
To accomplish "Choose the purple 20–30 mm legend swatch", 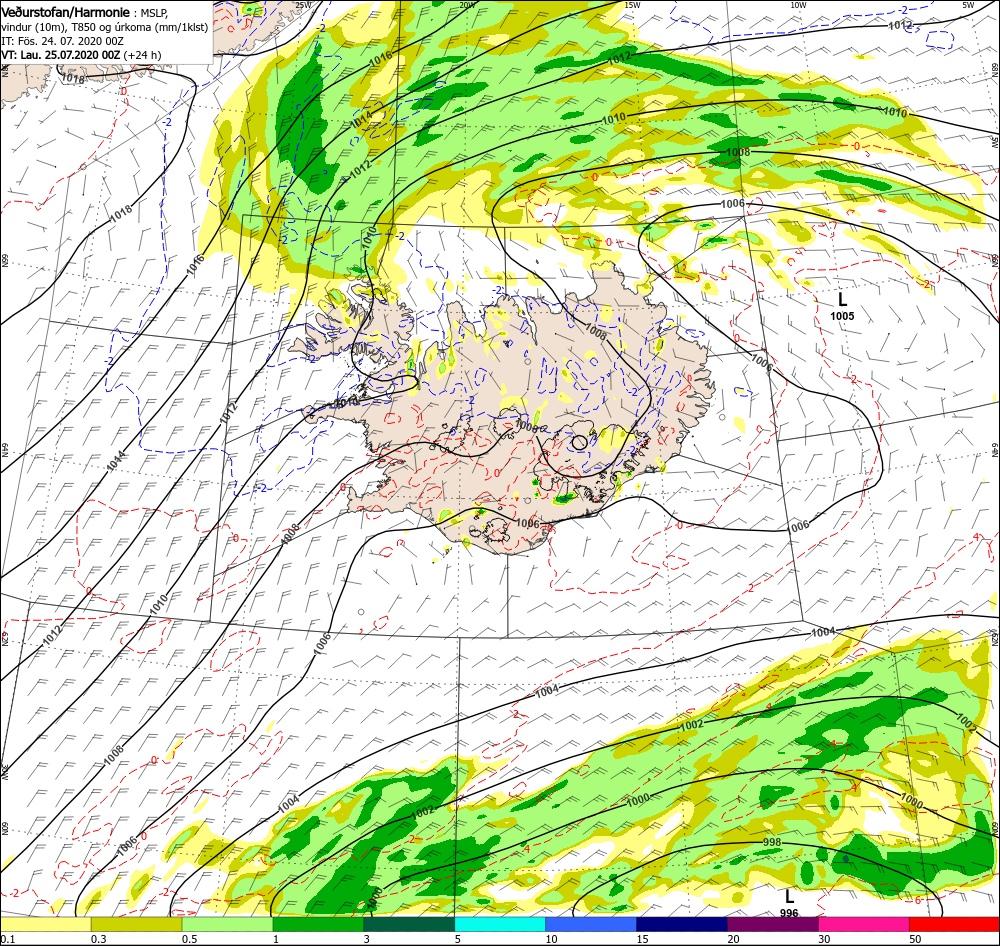I will click(773, 924).
